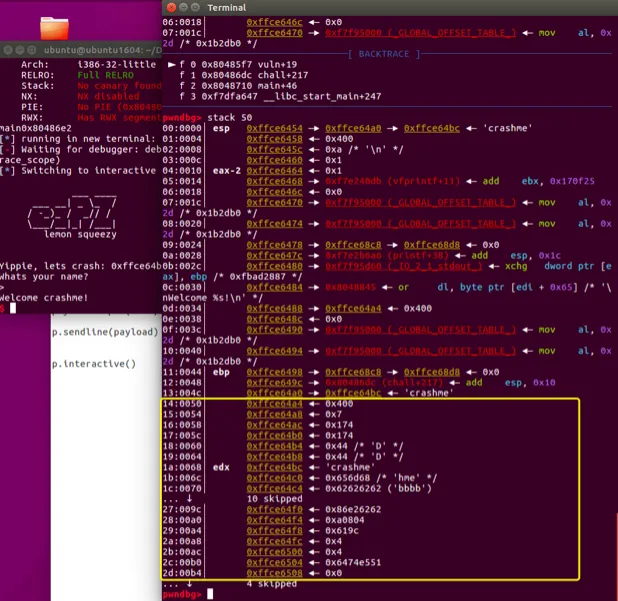
Task: Click address 0xffce6508 in the last stack row
Action: coord(275,573)
